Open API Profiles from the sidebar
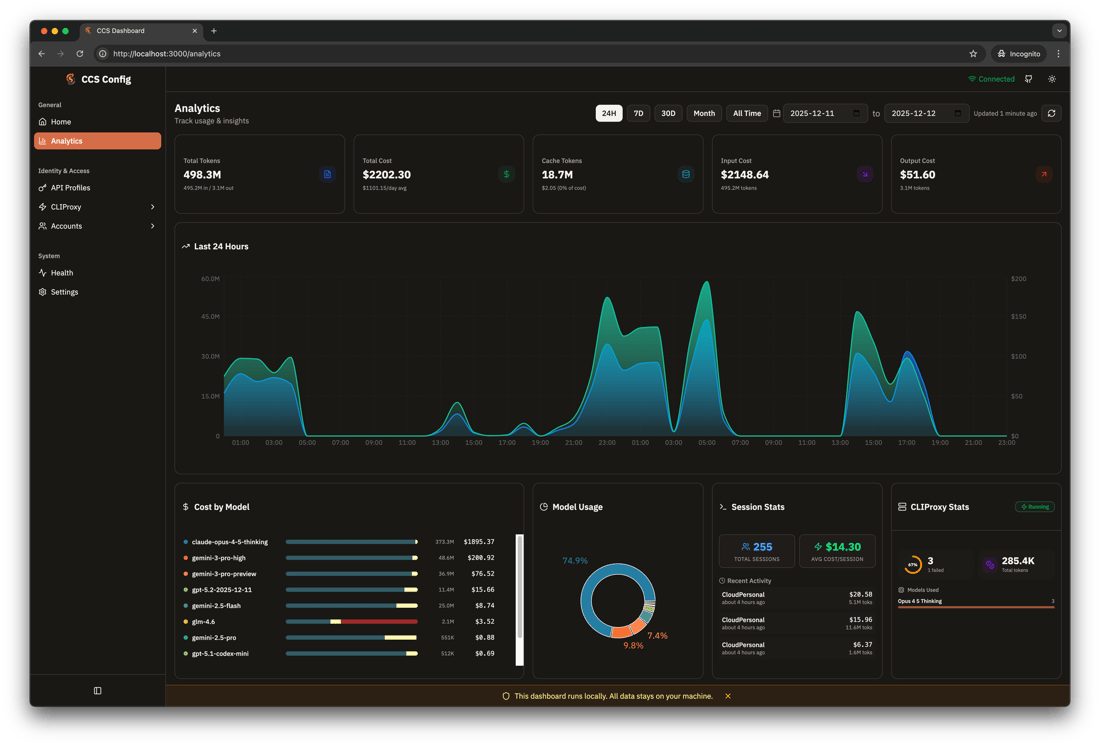 click(98, 188)
